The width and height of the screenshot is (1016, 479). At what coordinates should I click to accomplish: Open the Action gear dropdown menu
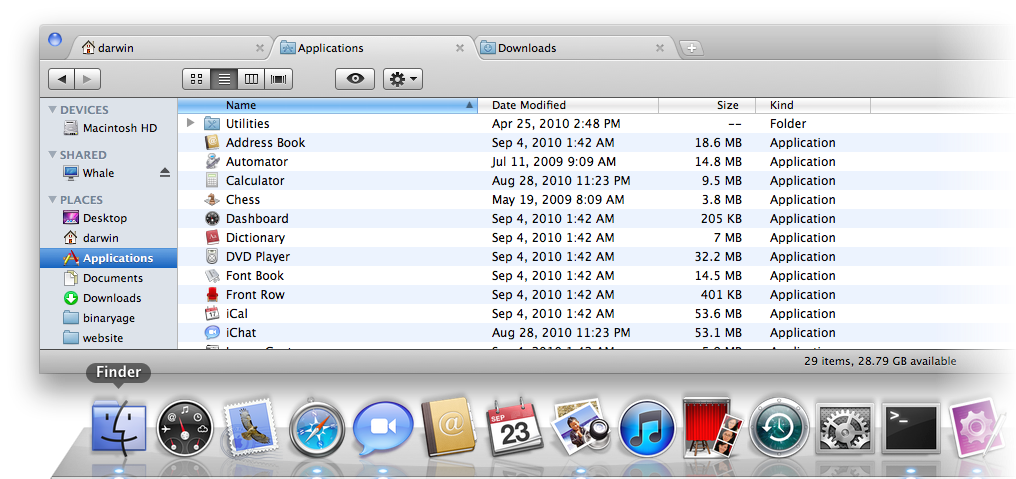(403, 79)
